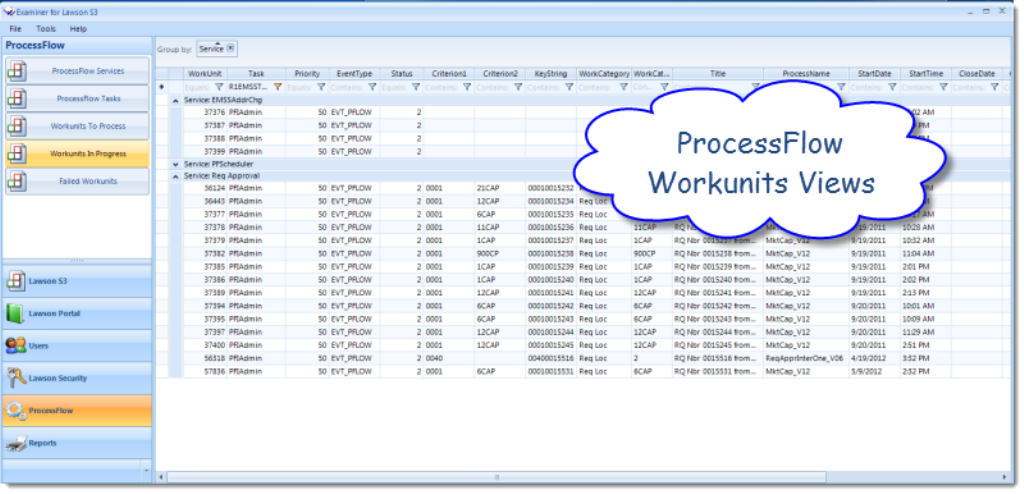Open the Lawson Portal navigation icon
This screenshot has width=1024, height=494.
point(16,314)
